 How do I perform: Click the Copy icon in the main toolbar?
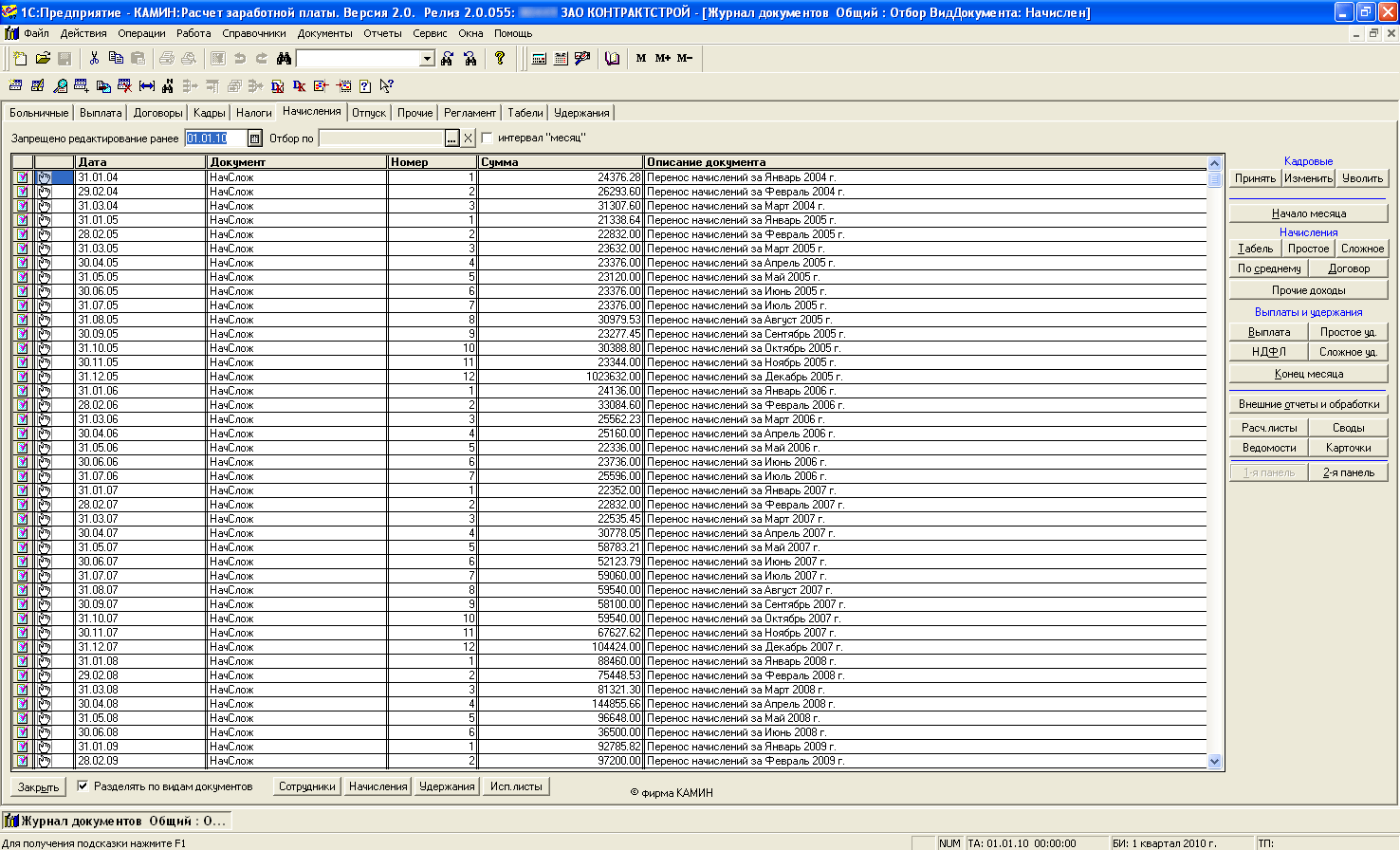pyautogui.click(x=116, y=59)
